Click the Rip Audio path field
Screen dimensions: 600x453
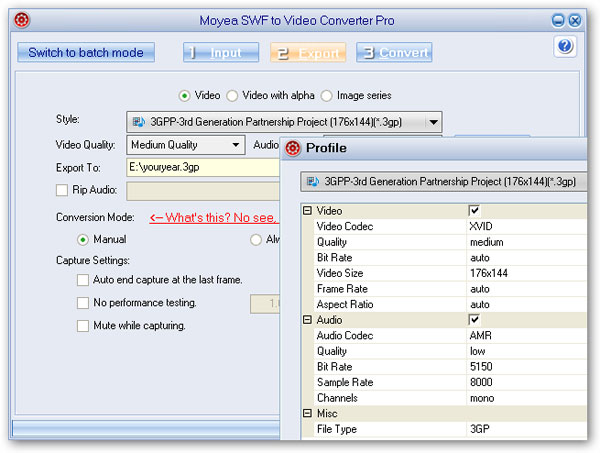[x=203, y=191]
